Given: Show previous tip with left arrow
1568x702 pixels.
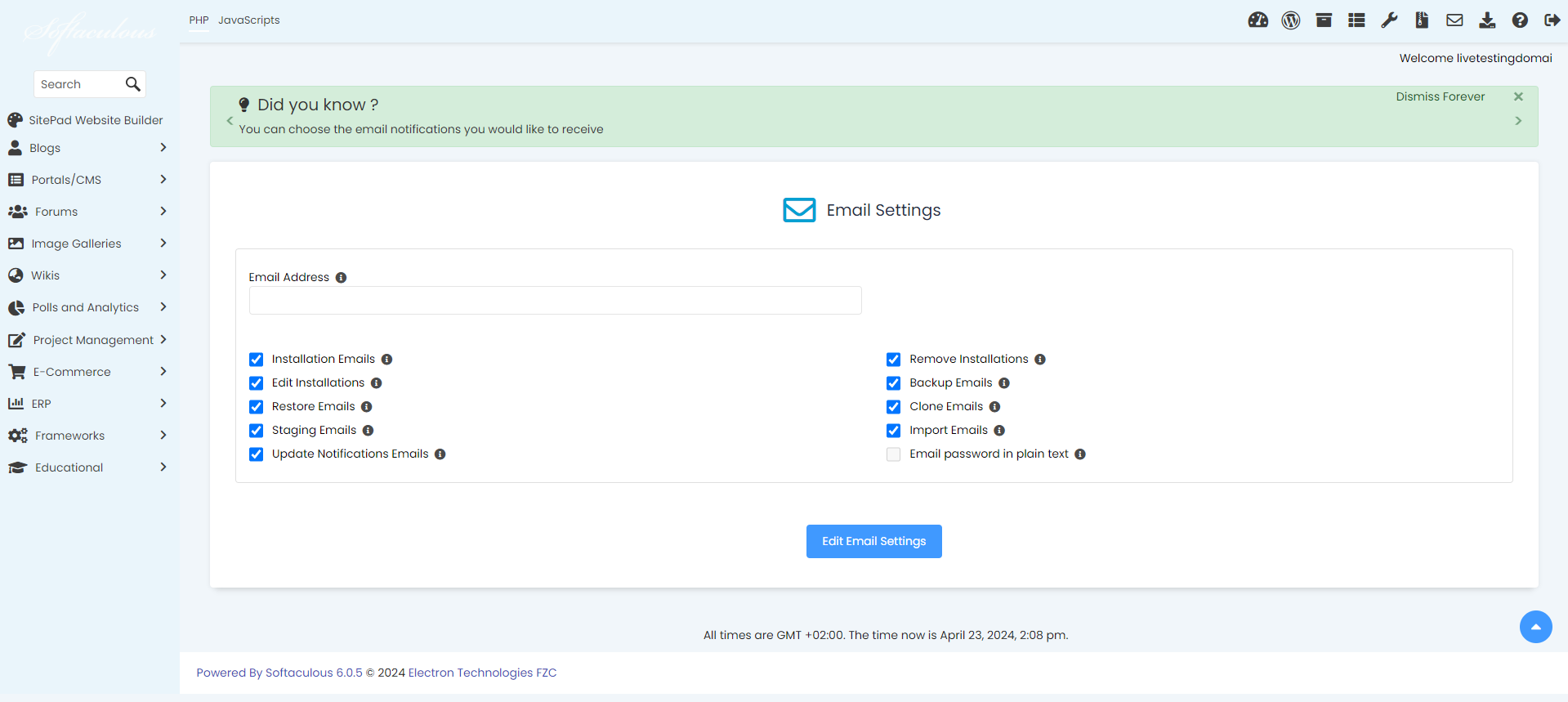Looking at the screenshot, I should [x=230, y=121].
